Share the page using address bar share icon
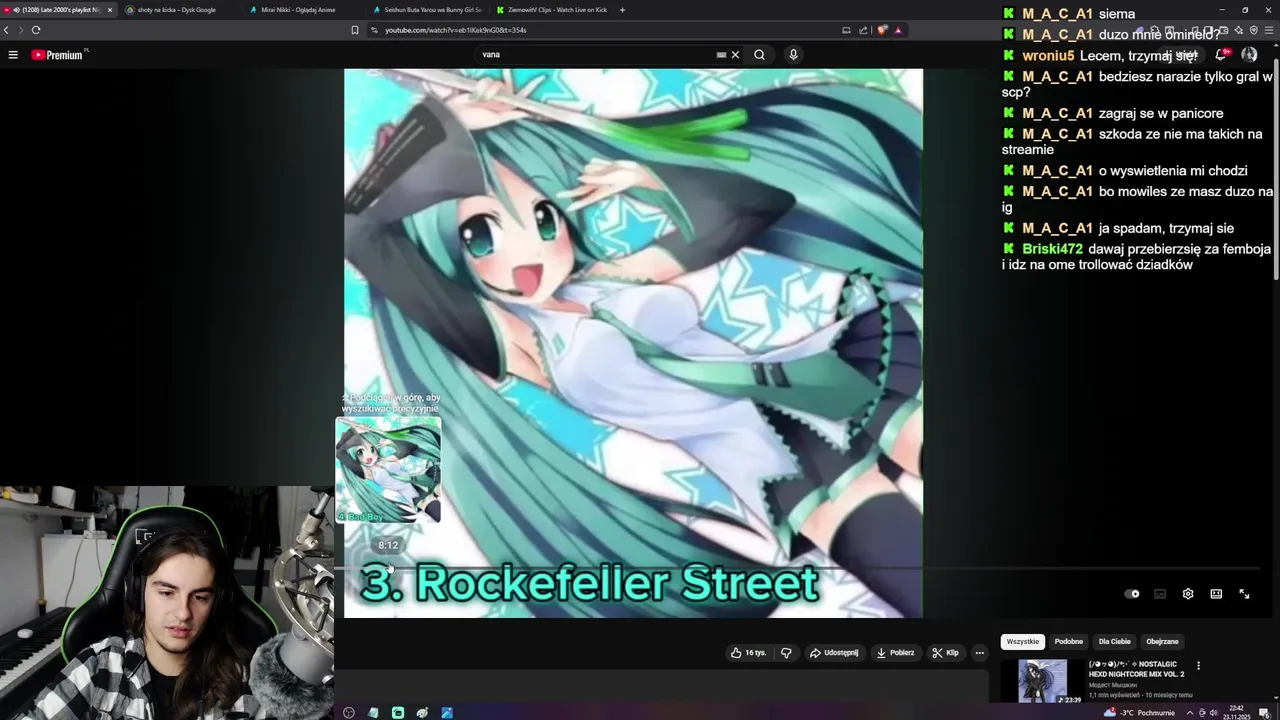The height and width of the screenshot is (720, 1280). [x=863, y=30]
